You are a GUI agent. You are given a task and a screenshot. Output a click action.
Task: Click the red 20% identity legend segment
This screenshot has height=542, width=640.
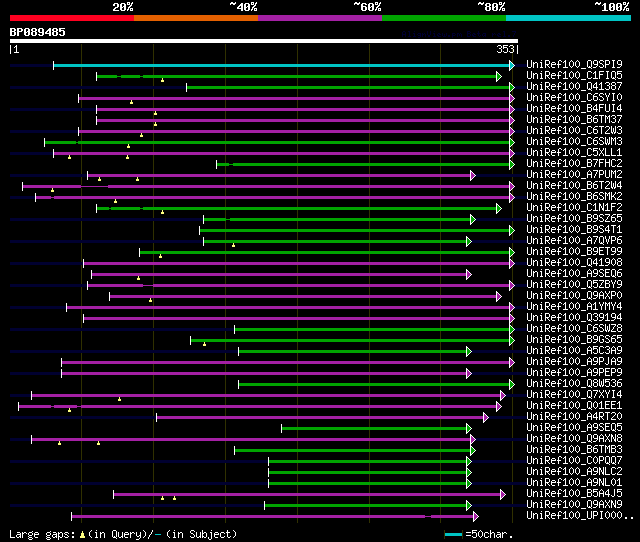tap(72, 18)
